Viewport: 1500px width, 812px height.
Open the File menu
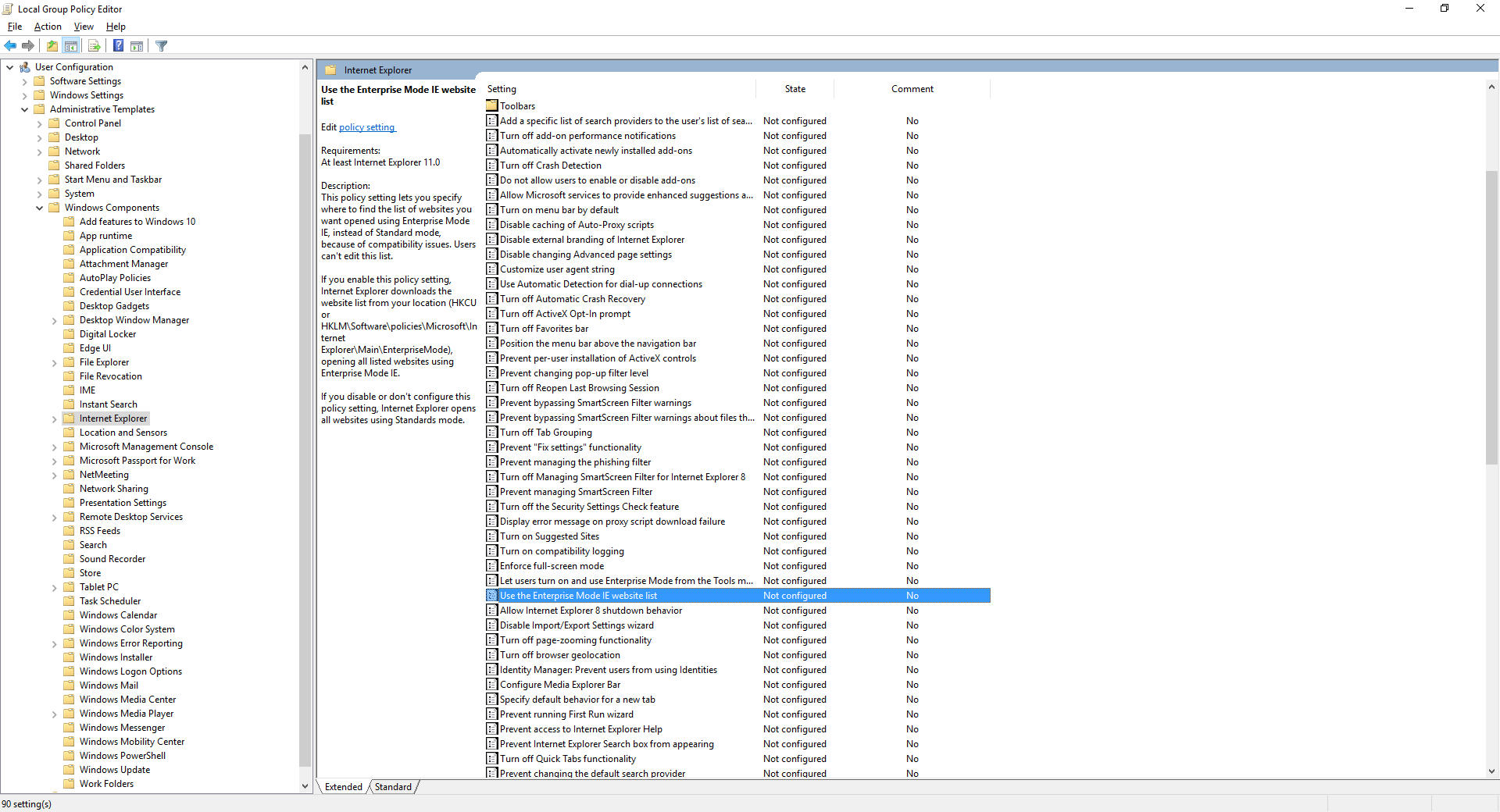15,27
